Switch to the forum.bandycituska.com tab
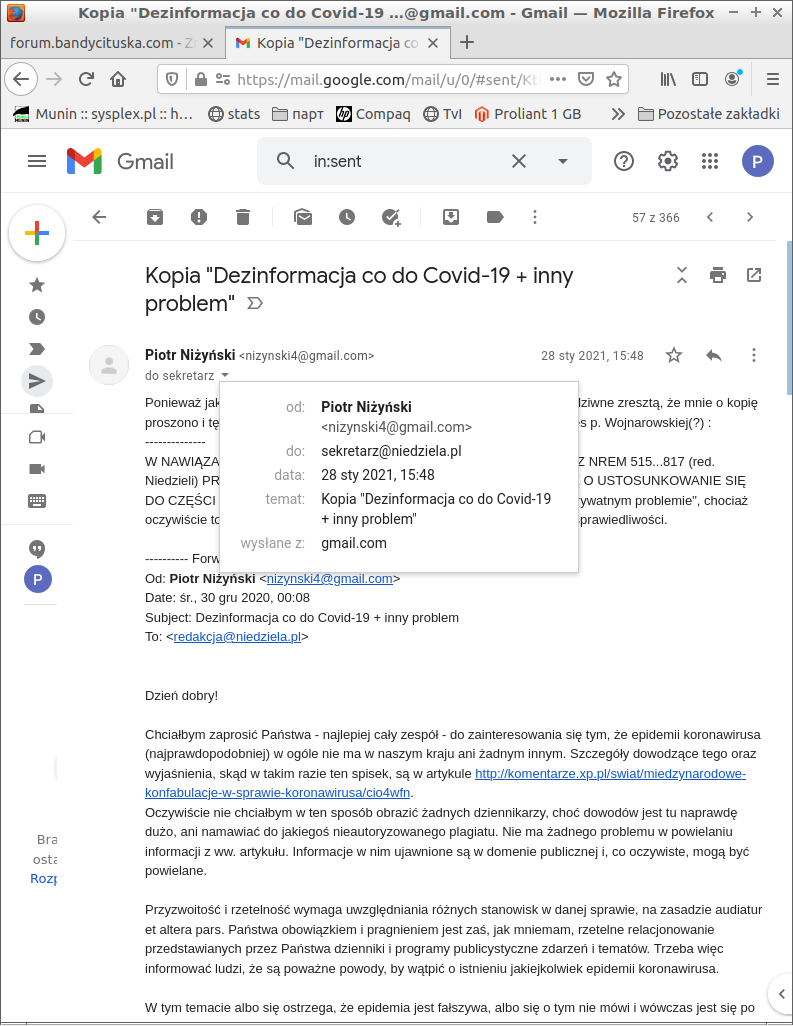Viewport: 793px width, 1026px height. point(103,43)
